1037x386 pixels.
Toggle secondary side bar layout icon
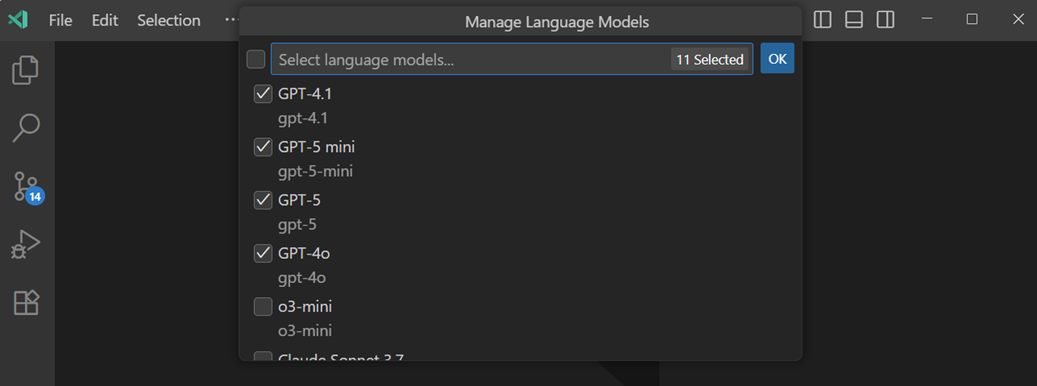[886, 20]
